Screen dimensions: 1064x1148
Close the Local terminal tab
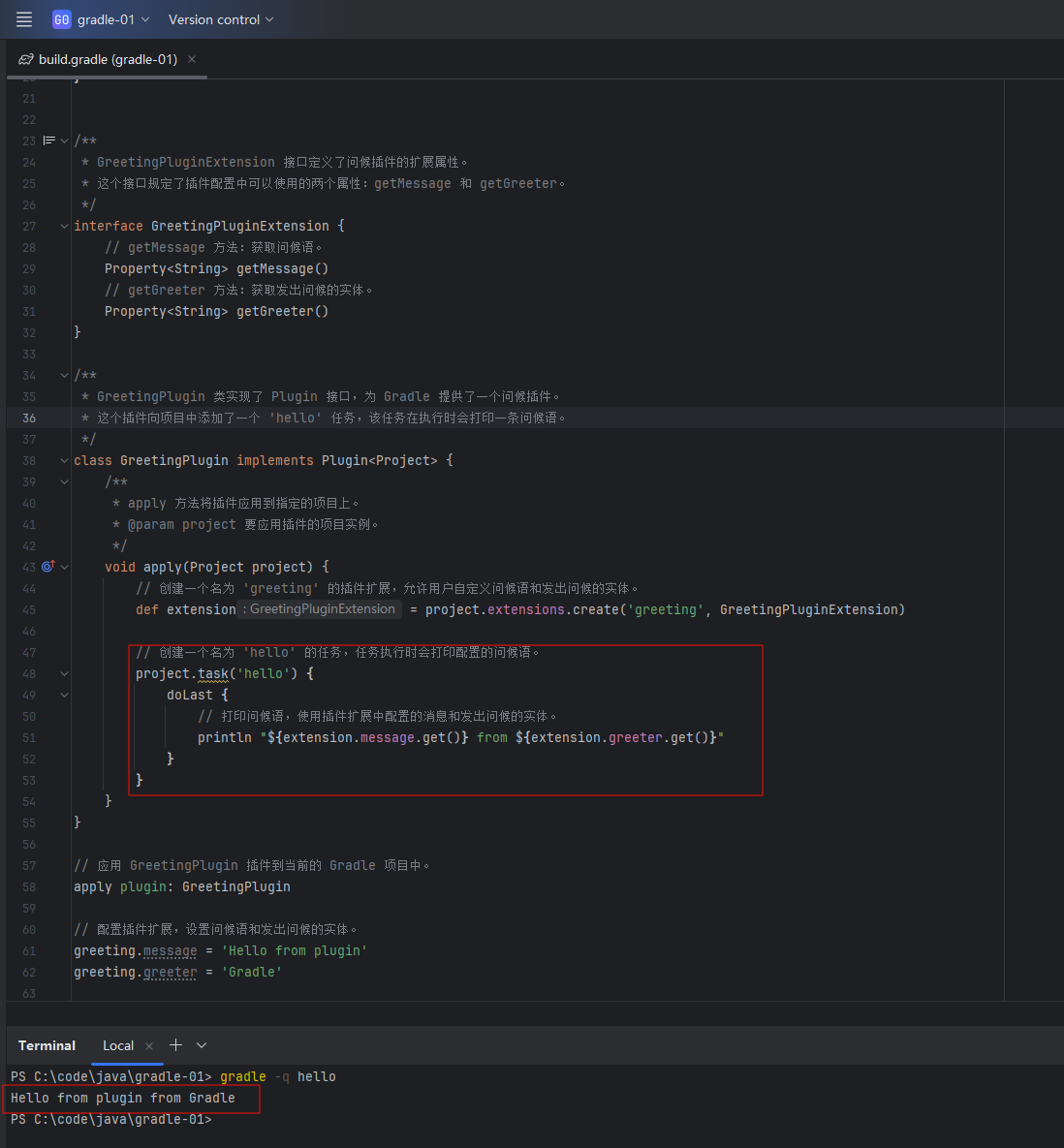click(149, 1046)
